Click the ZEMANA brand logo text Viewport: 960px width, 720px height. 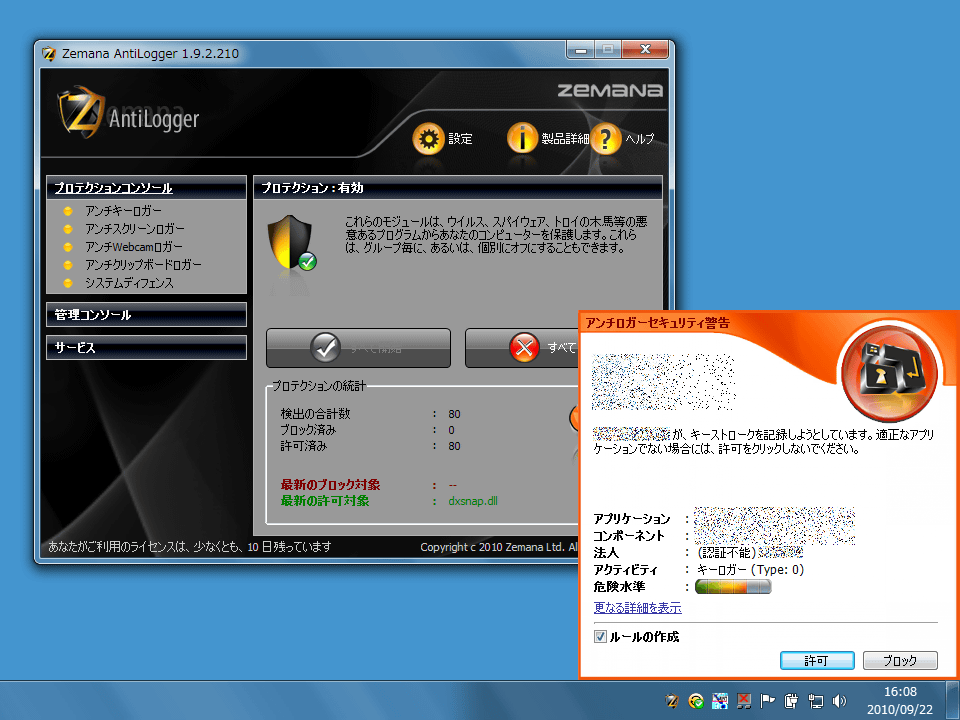click(x=610, y=91)
